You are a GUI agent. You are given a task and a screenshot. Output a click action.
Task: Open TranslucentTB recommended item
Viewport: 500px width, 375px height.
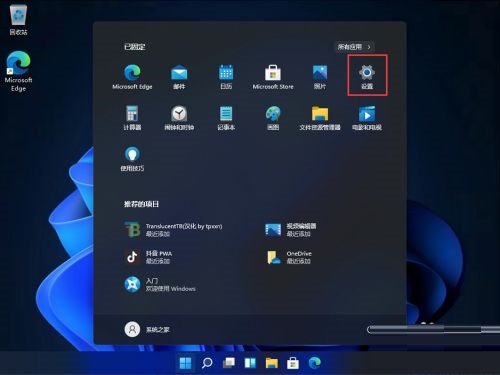[173, 230]
